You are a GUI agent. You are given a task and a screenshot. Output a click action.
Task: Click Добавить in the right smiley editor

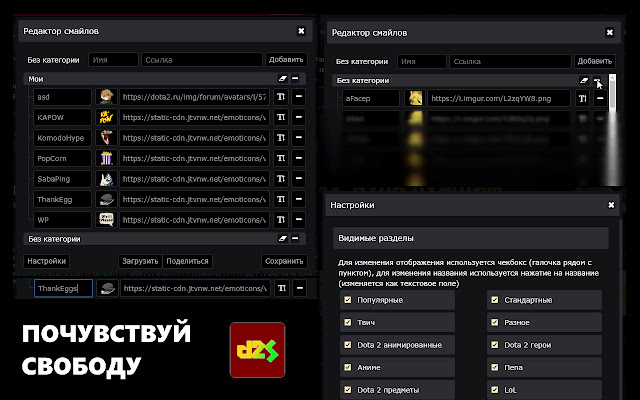595,61
